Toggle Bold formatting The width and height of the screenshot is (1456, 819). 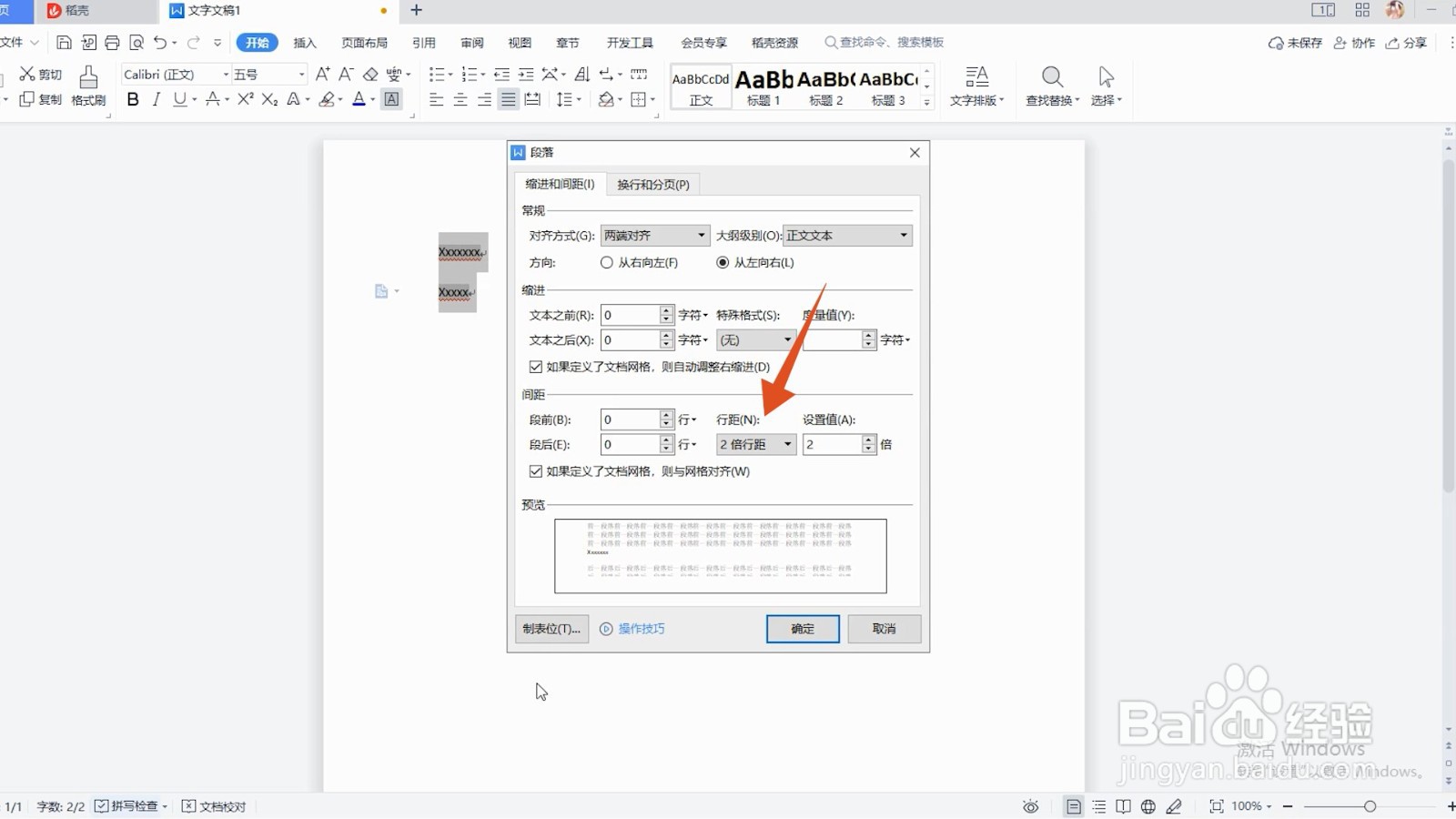[x=133, y=99]
